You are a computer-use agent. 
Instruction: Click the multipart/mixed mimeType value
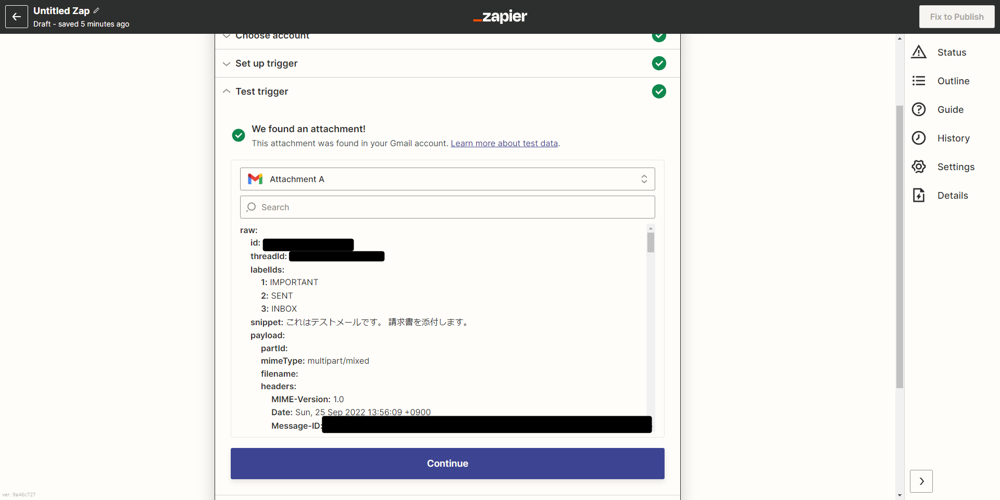point(338,361)
